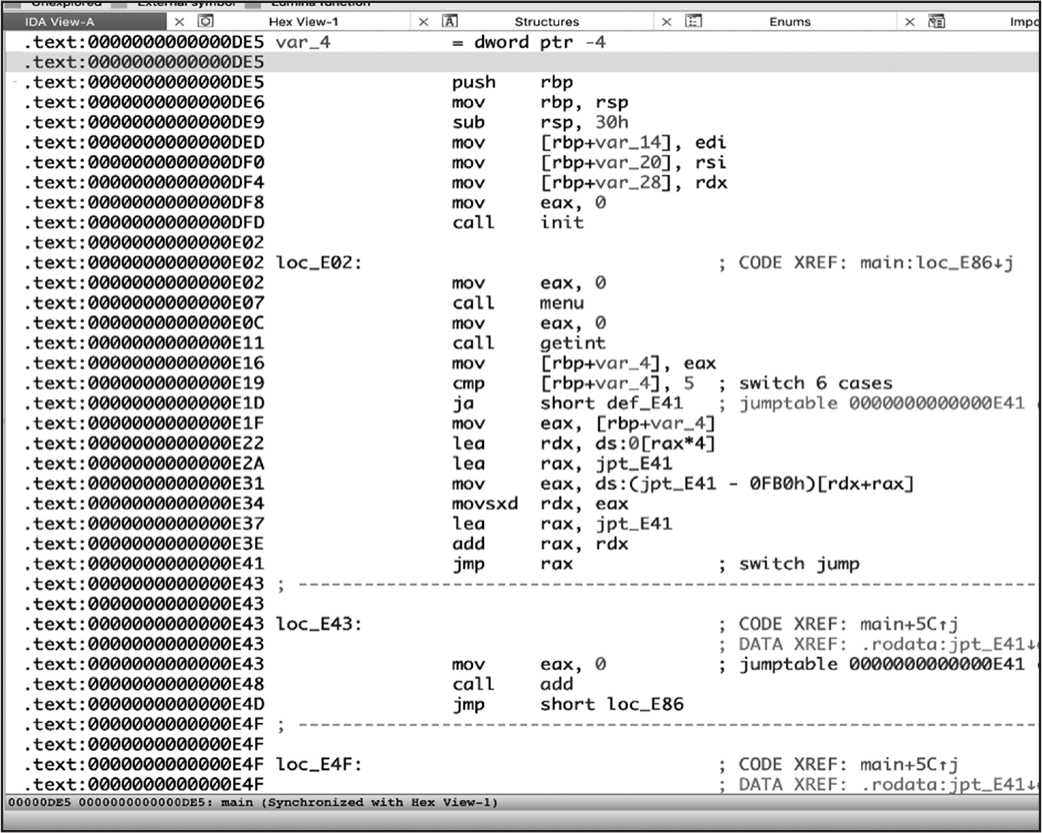Click getint in the call getint instruction
1042x833 pixels.
pyautogui.click(x=572, y=343)
